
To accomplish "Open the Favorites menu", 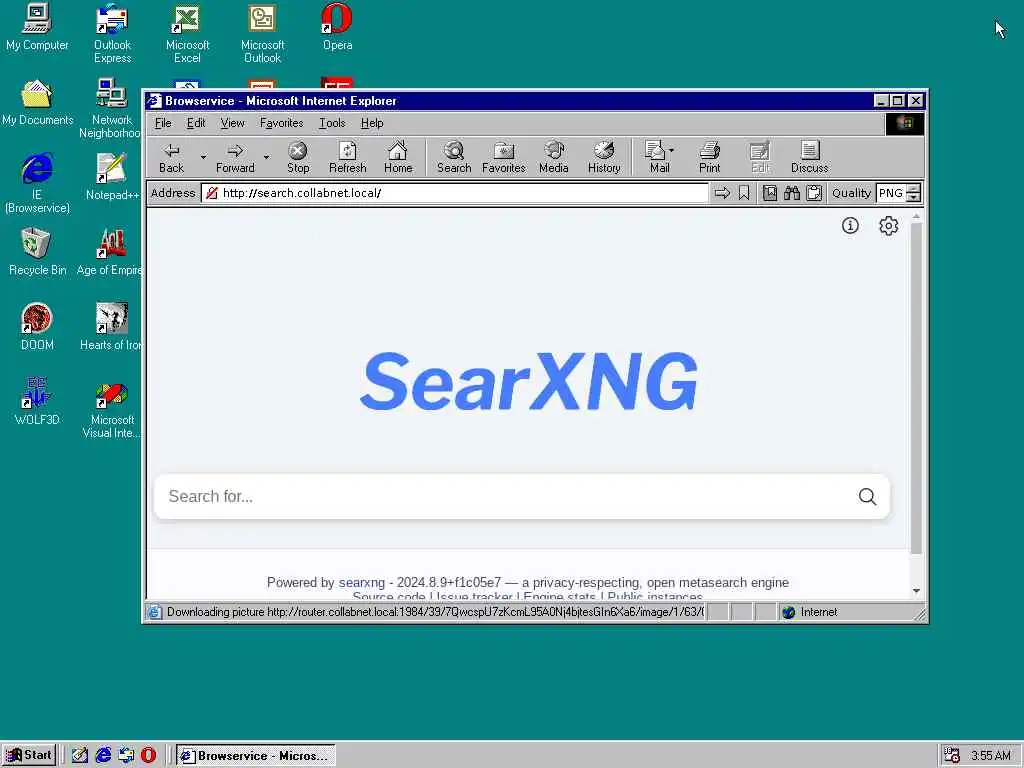I will [281, 123].
